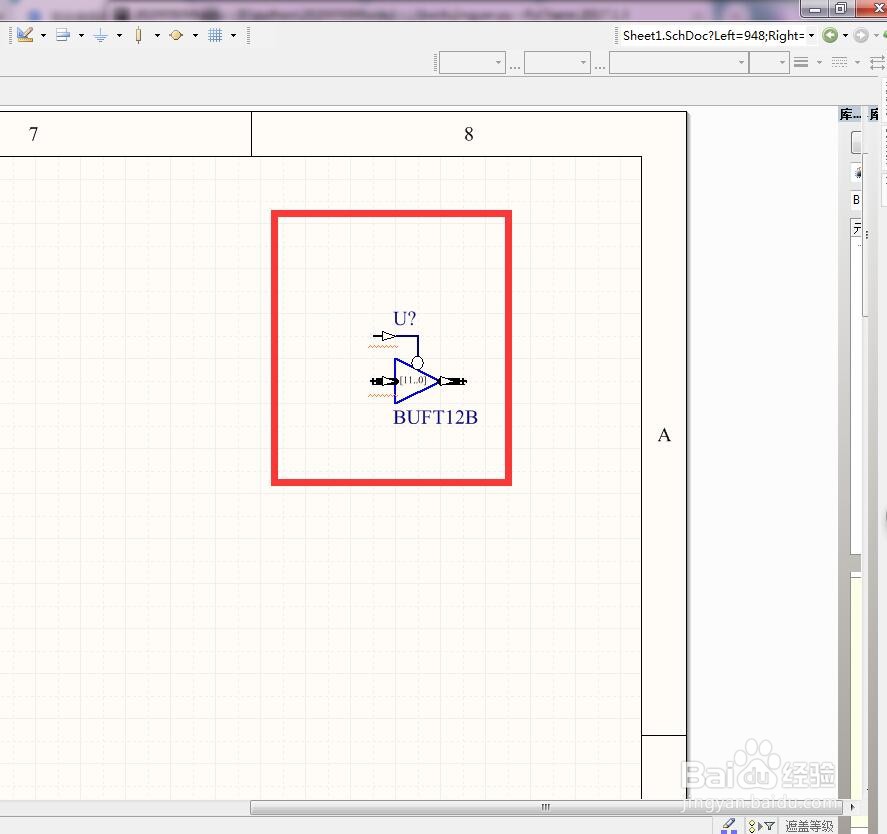Select the power/ground source icon

click(x=101, y=36)
